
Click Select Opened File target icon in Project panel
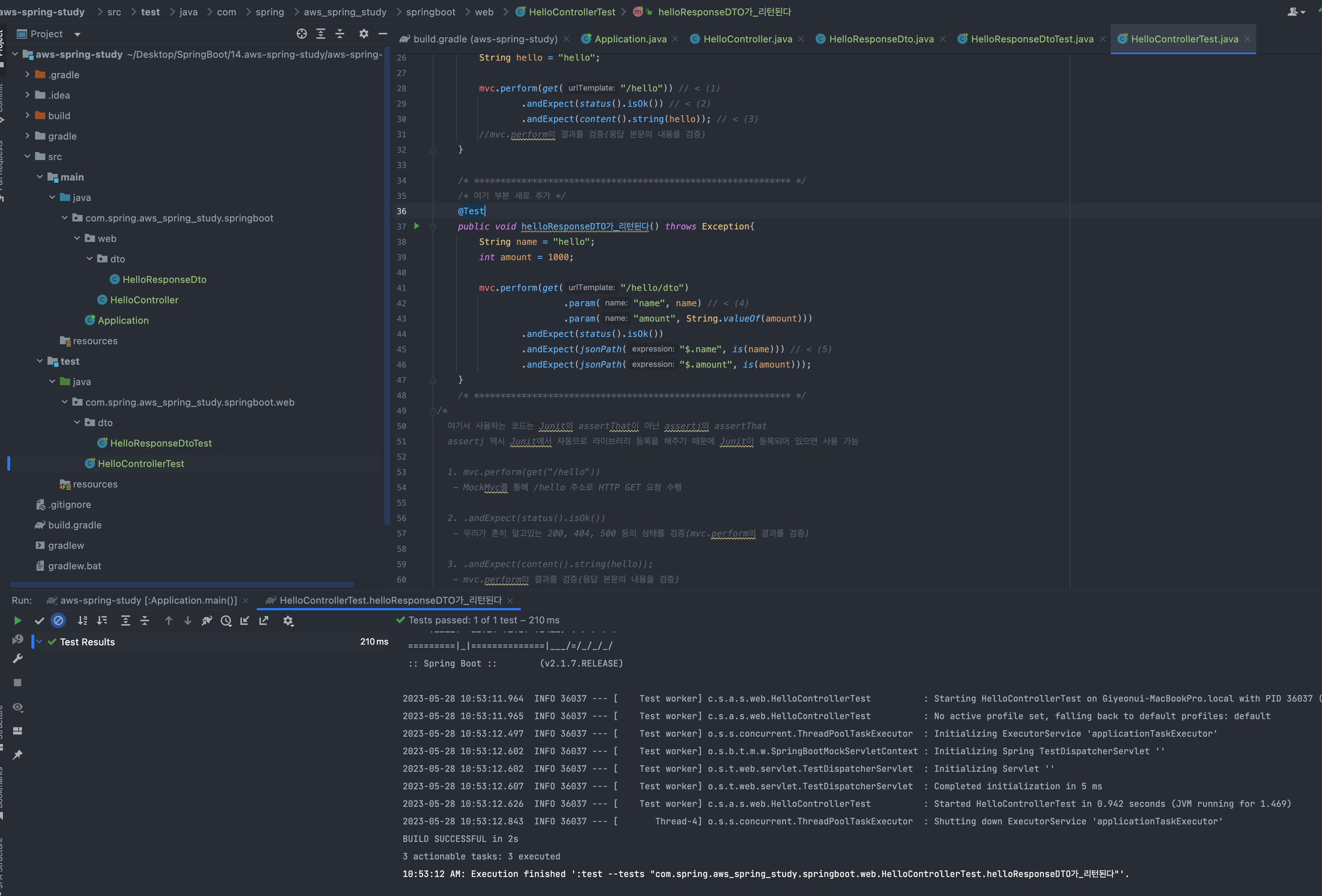tap(301, 34)
